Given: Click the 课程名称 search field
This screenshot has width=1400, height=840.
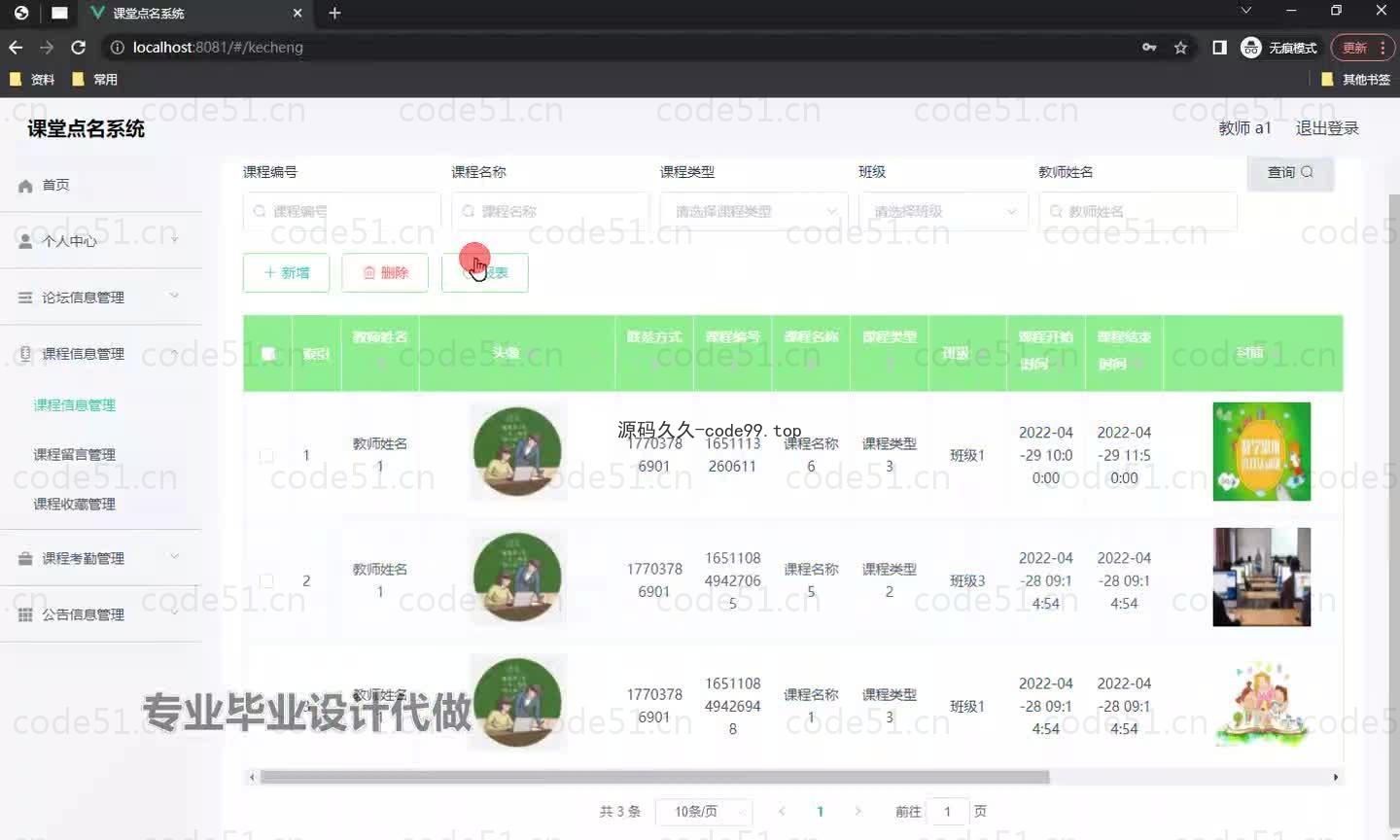Looking at the screenshot, I should (549, 211).
